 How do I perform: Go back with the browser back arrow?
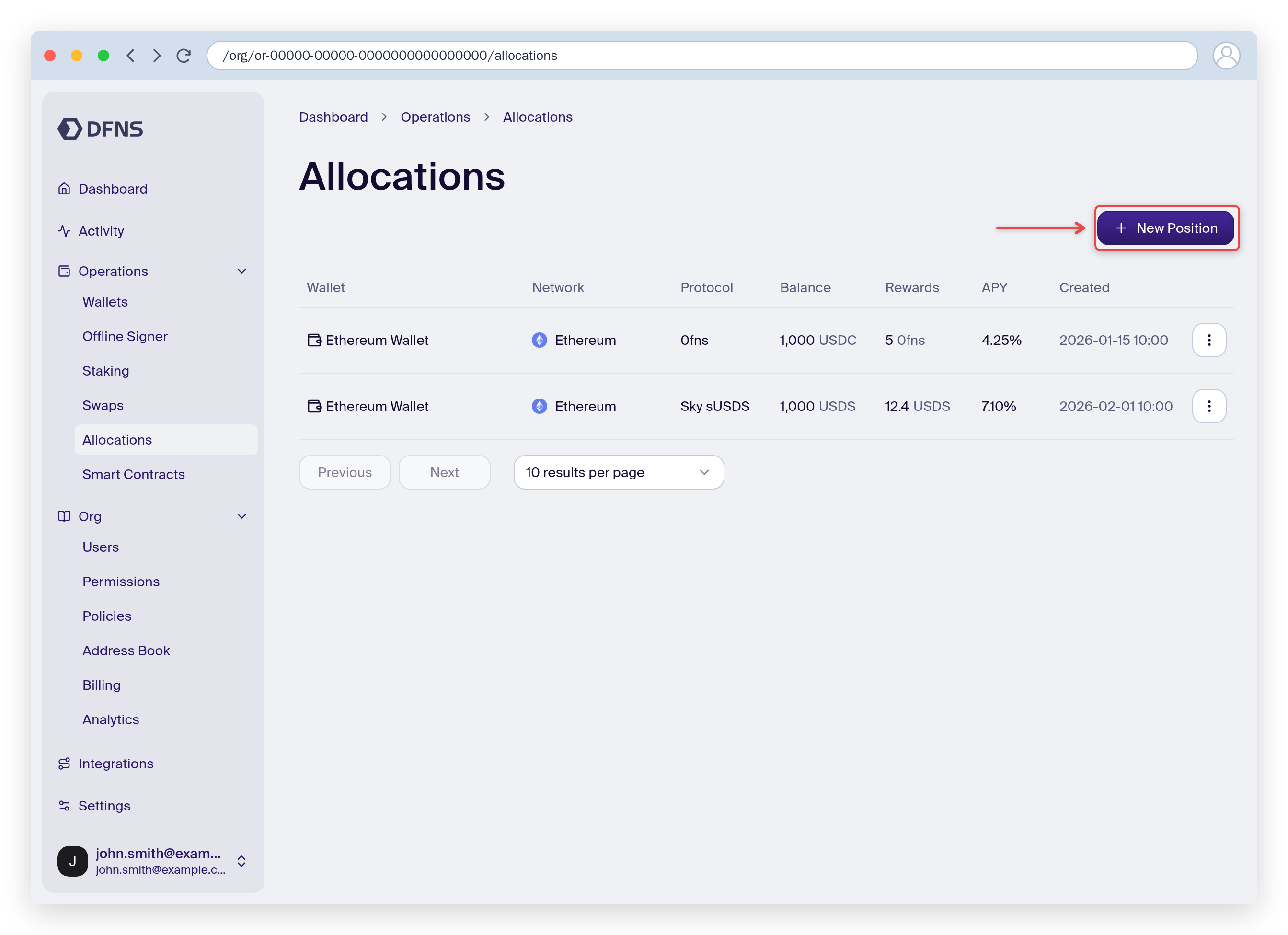click(x=131, y=56)
